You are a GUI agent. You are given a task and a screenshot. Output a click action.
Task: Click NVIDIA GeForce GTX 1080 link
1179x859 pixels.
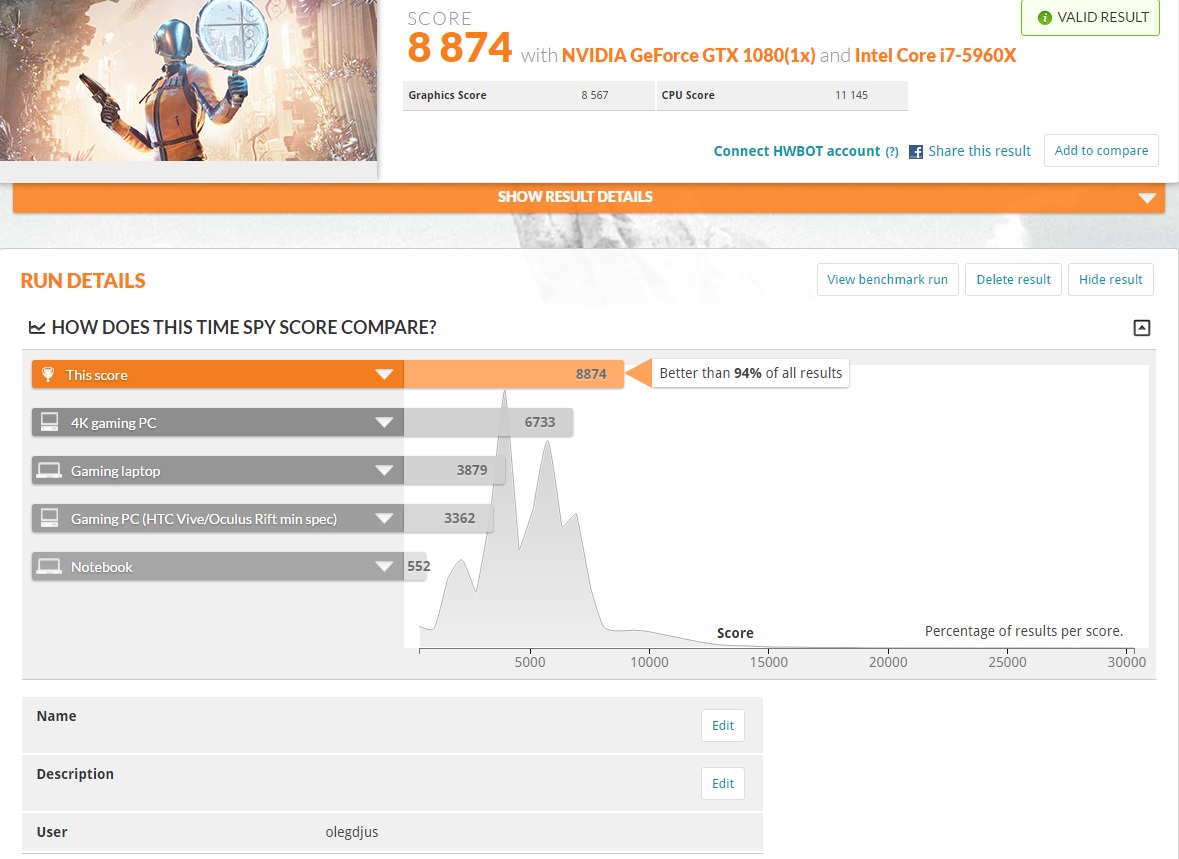688,56
